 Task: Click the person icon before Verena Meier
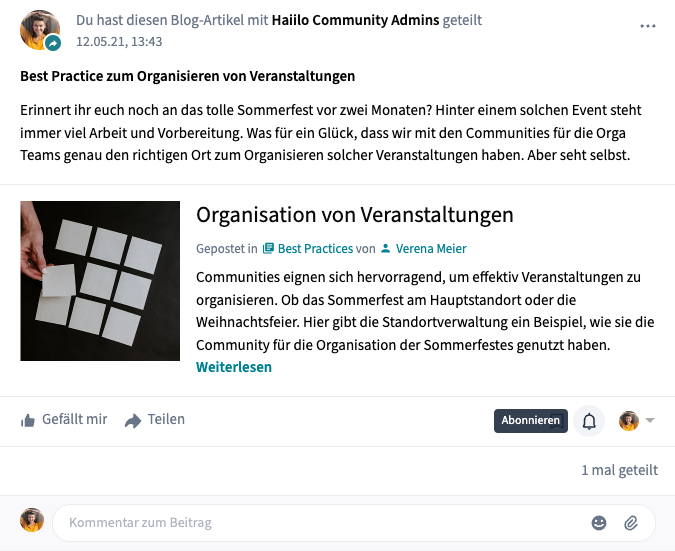point(386,248)
